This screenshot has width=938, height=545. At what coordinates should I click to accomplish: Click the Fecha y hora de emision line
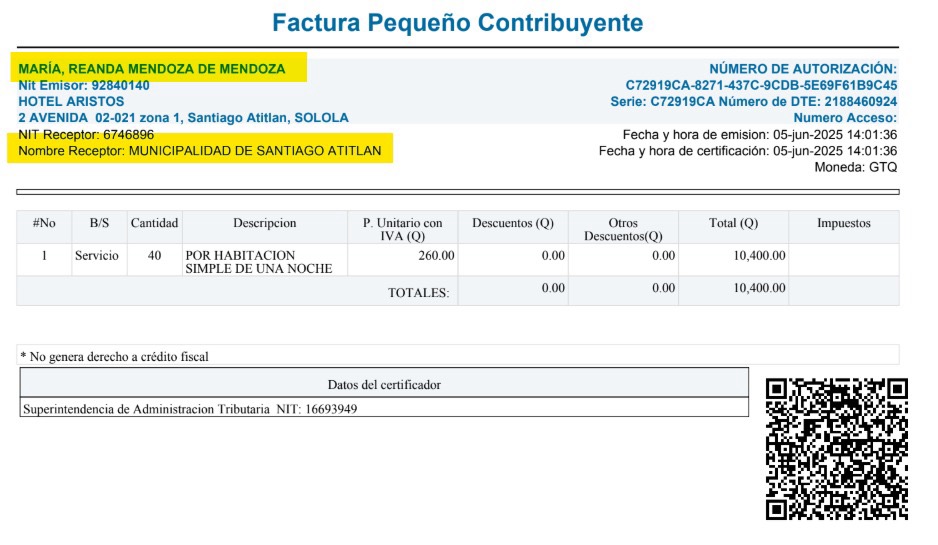coord(760,135)
